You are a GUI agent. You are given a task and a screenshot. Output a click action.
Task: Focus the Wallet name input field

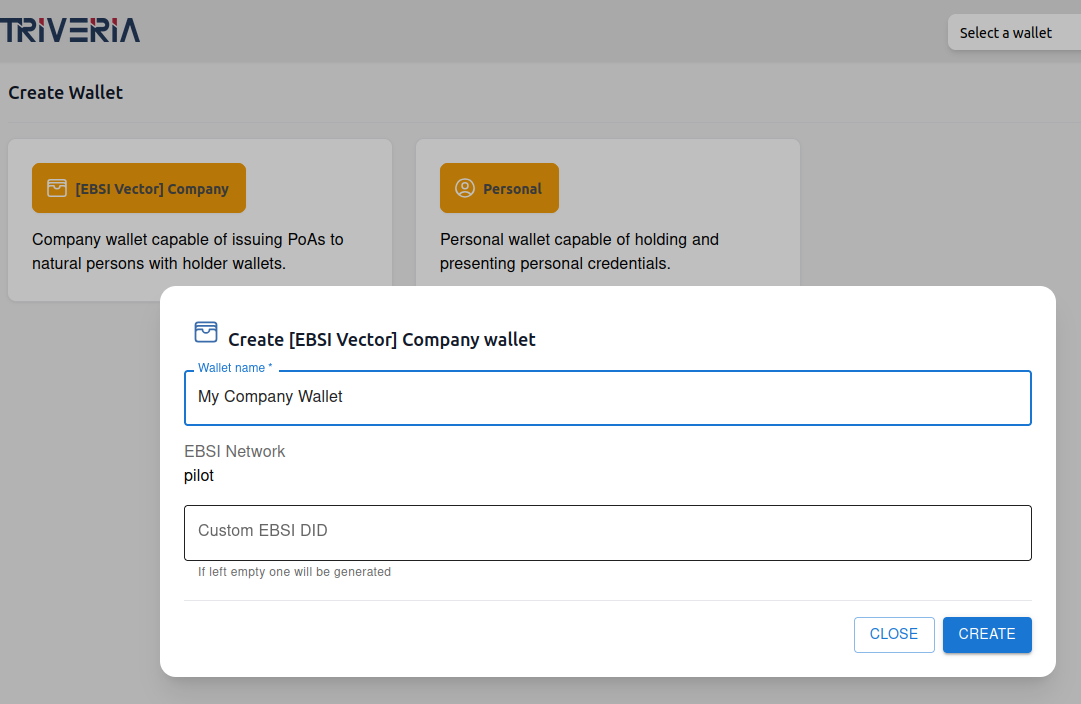tap(607, 398)
